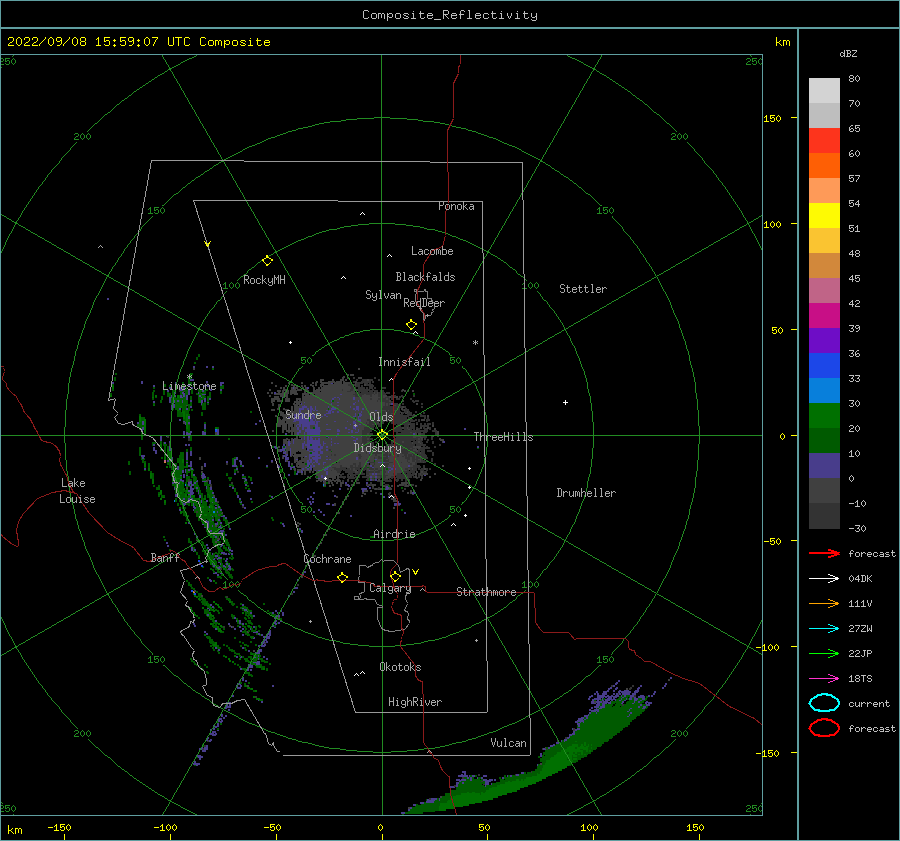
Task: Click the white 04DK arrow icon
Action: [x=824, y=578]
